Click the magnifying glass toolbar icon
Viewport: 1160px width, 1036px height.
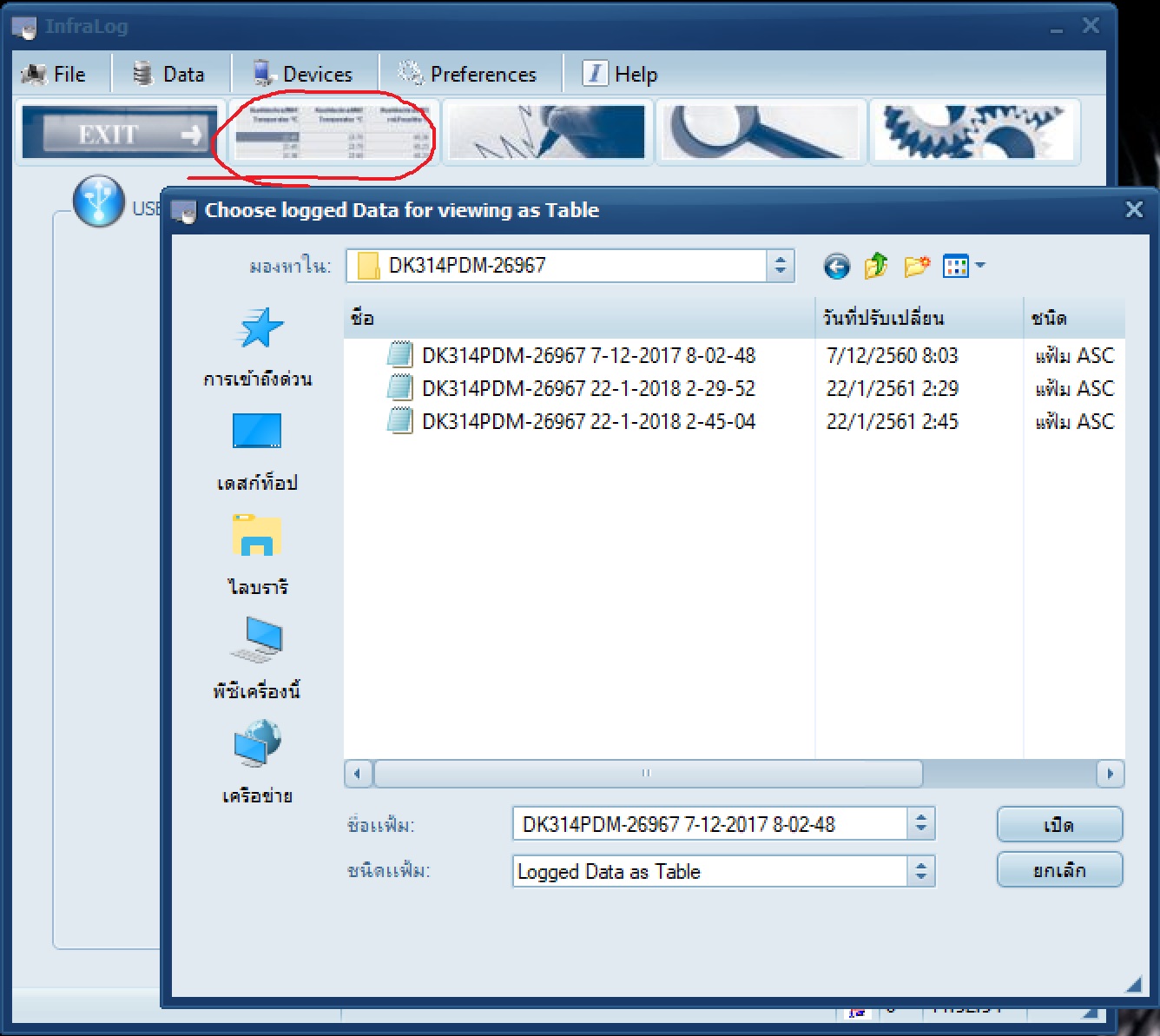[761, 132]
